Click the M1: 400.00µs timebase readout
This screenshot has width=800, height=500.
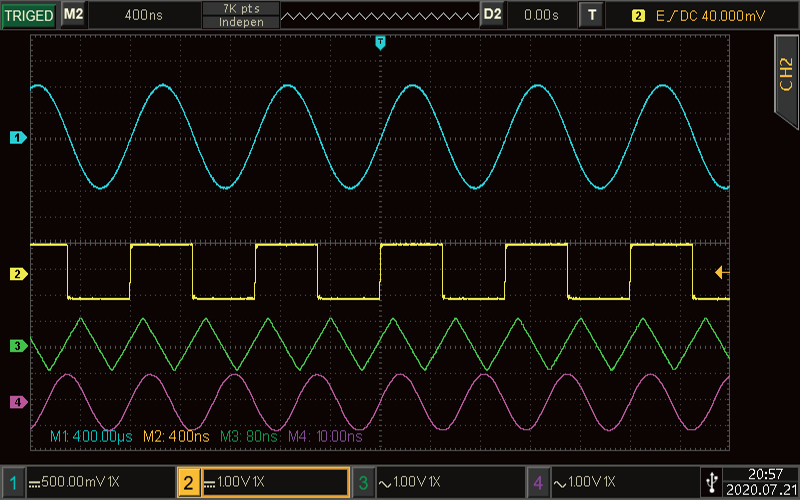91,436
